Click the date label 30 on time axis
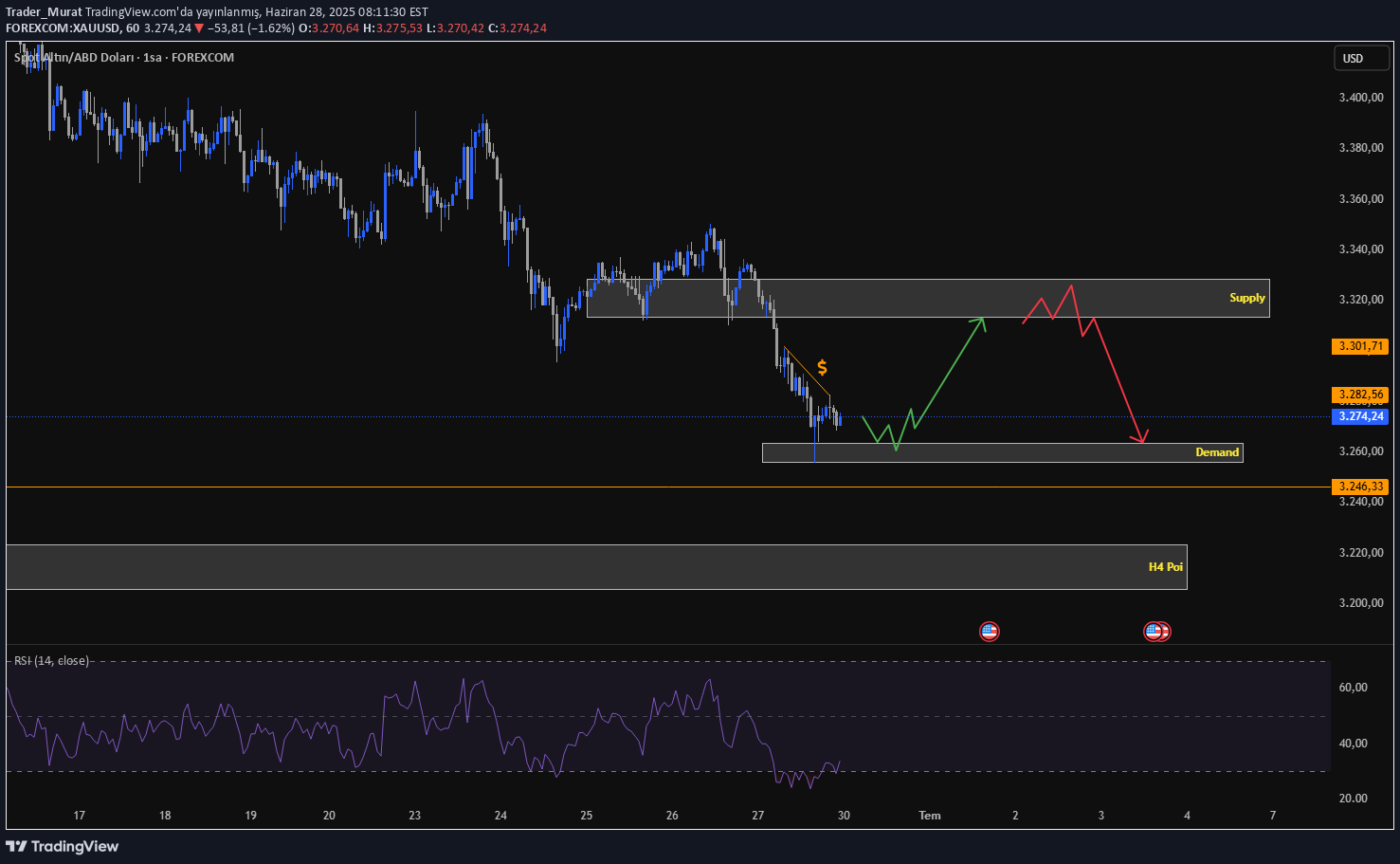 pyautogui.click(x=844, y=816)
